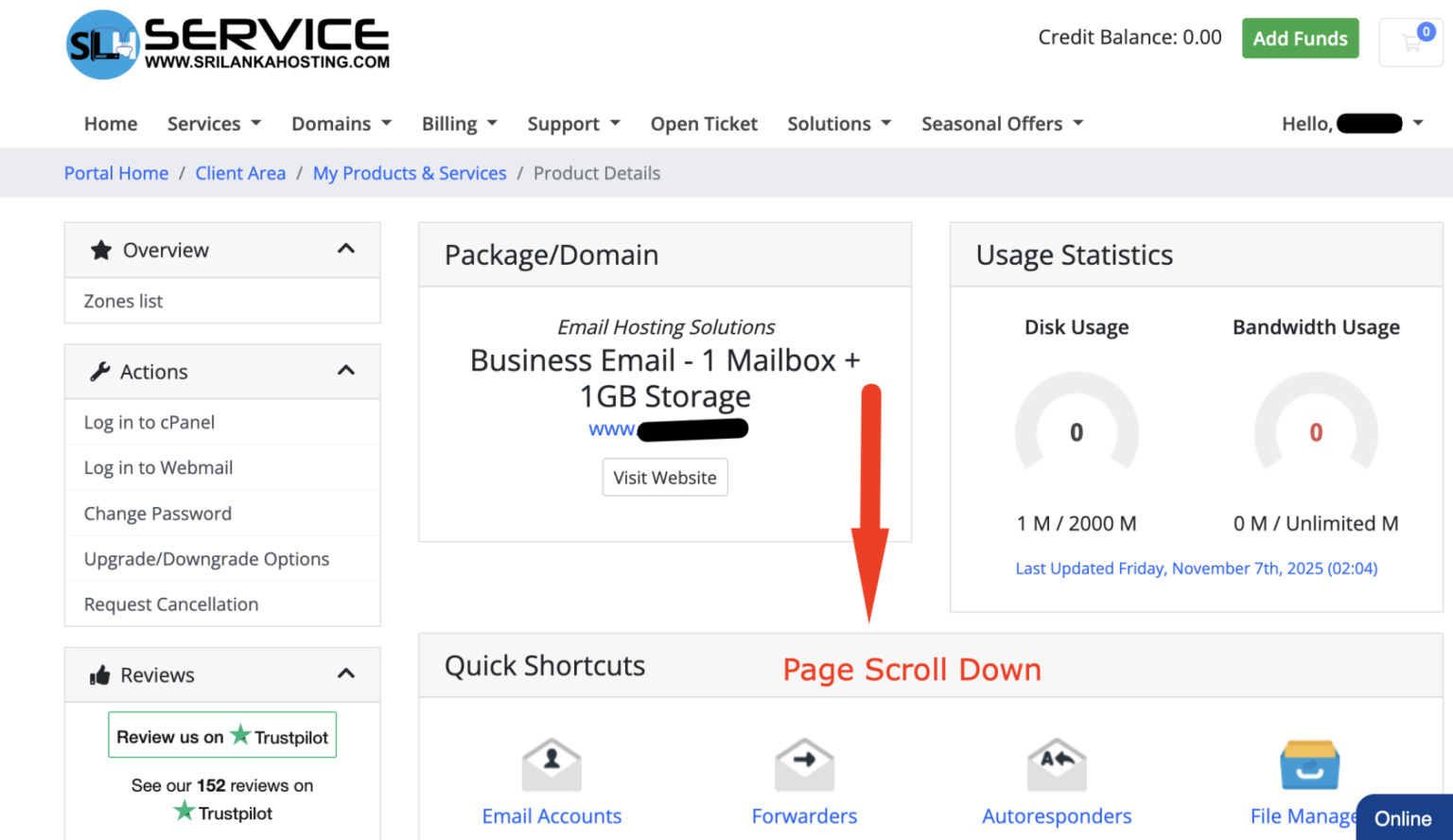Viewport: 1453px width, 840px height.
Task: Collapse the Actions panel chevron
Action: 346,371
